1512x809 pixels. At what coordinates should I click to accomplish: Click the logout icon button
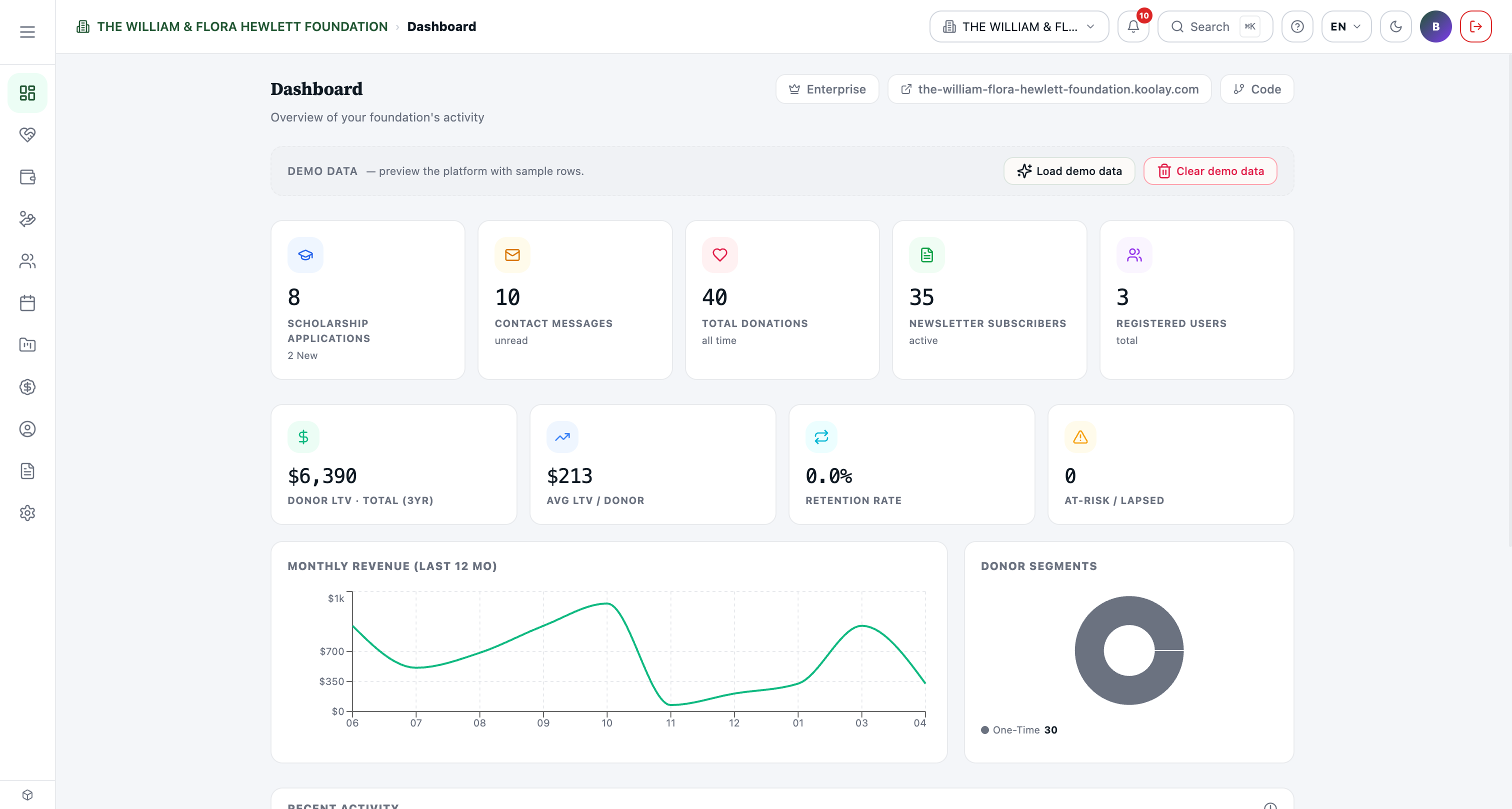tap(1475, 26)
